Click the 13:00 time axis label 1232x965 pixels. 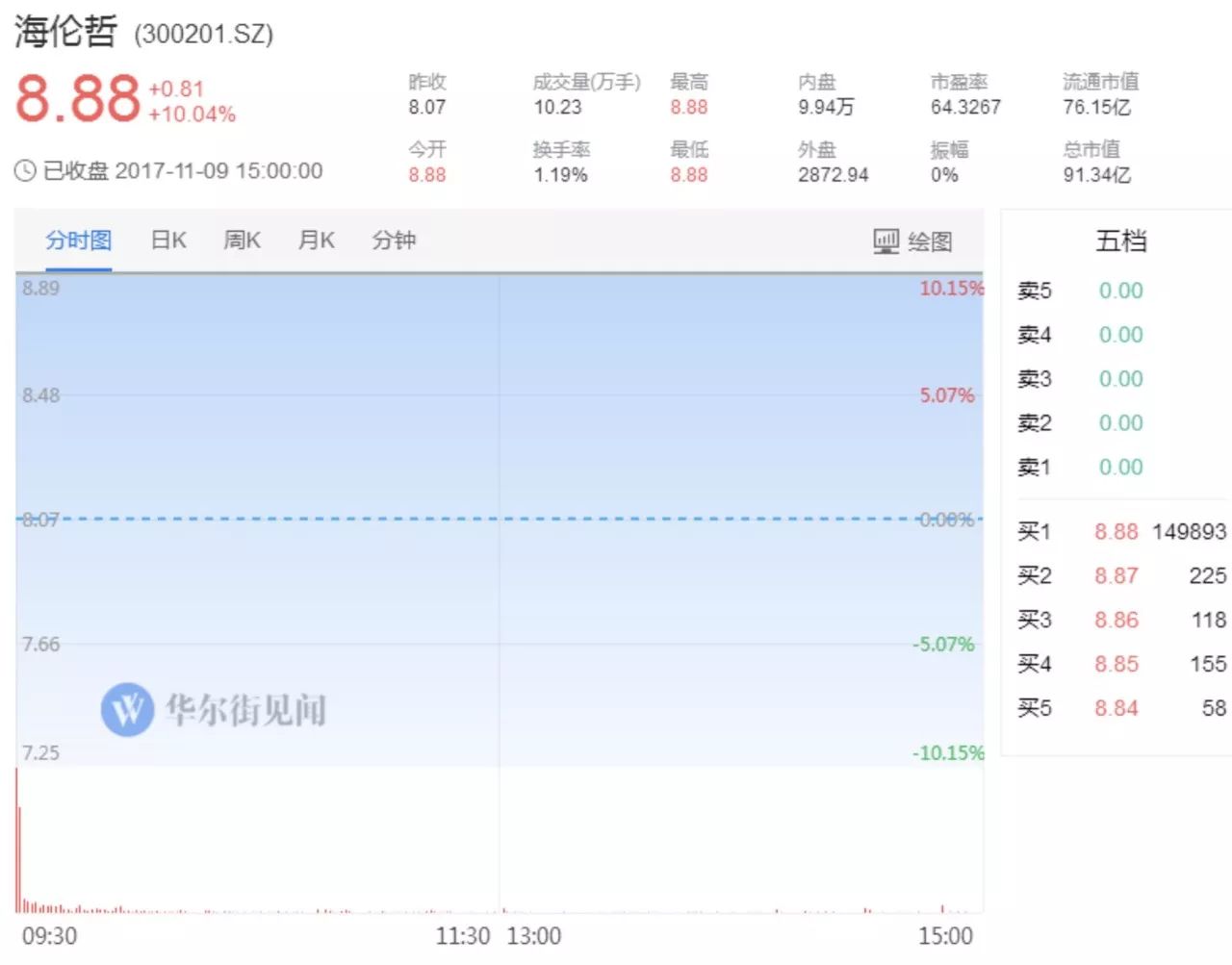click(533, 936)
